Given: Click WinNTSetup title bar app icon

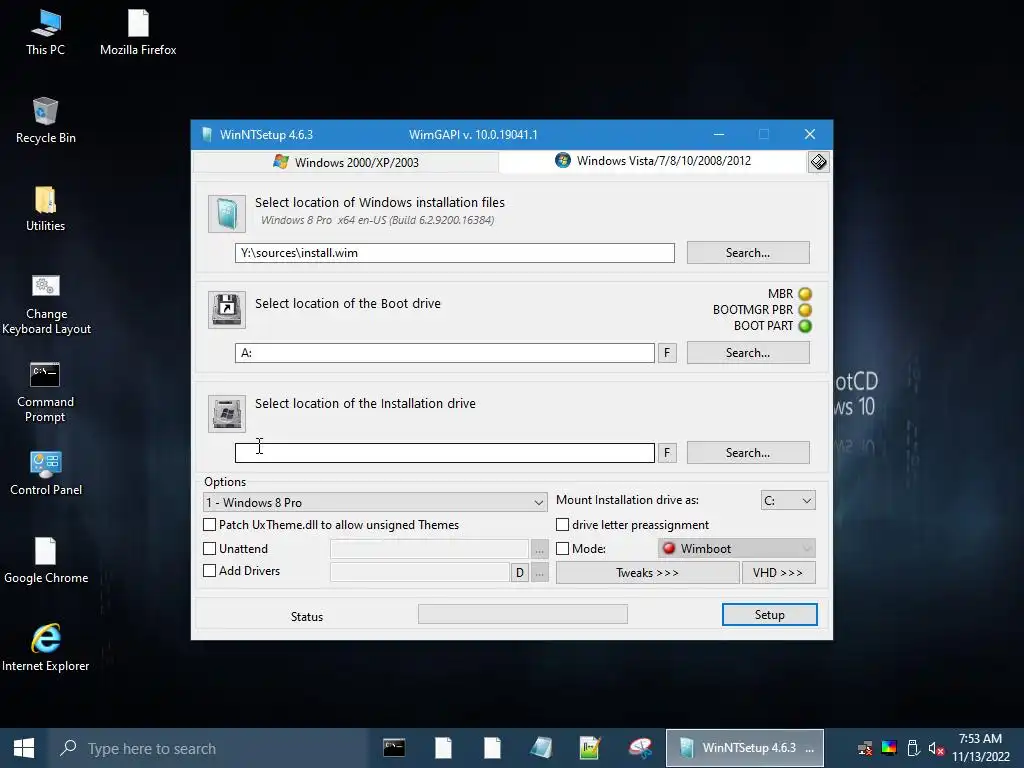Looking at the screenshot, I should (x=207, y=135).
